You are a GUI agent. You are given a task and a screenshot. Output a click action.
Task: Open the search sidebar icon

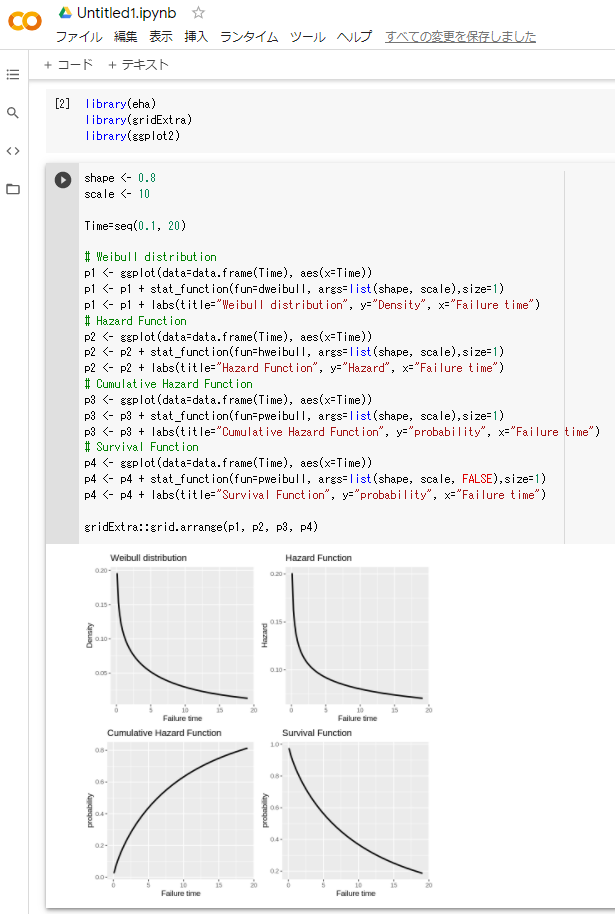(x=13, y=113)
